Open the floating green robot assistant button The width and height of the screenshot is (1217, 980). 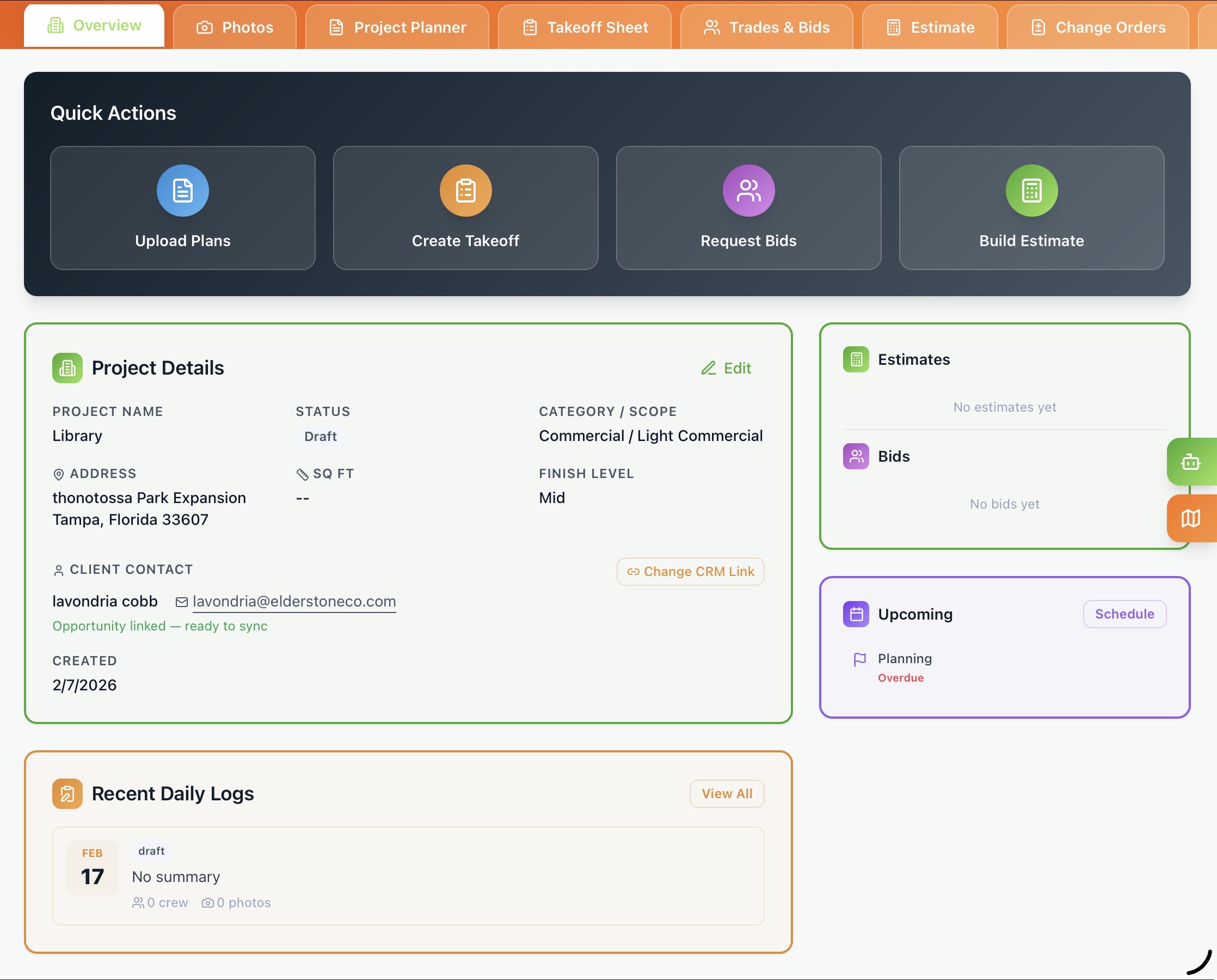[x=1190, y=462]
